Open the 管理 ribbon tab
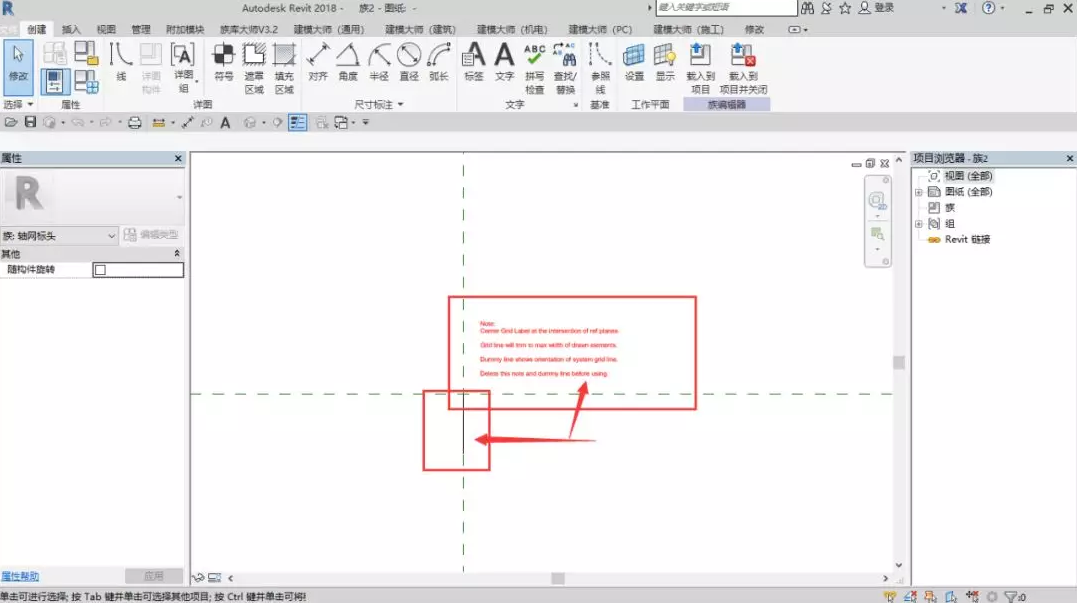The height and width of the screenshot is (603, 1077). pyautogui.click(x=141, y=30)
